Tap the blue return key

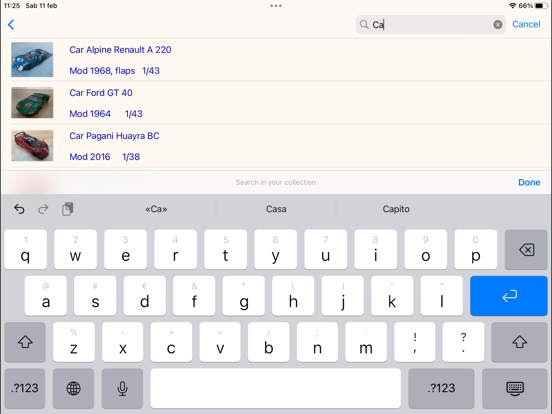point(509,296)
